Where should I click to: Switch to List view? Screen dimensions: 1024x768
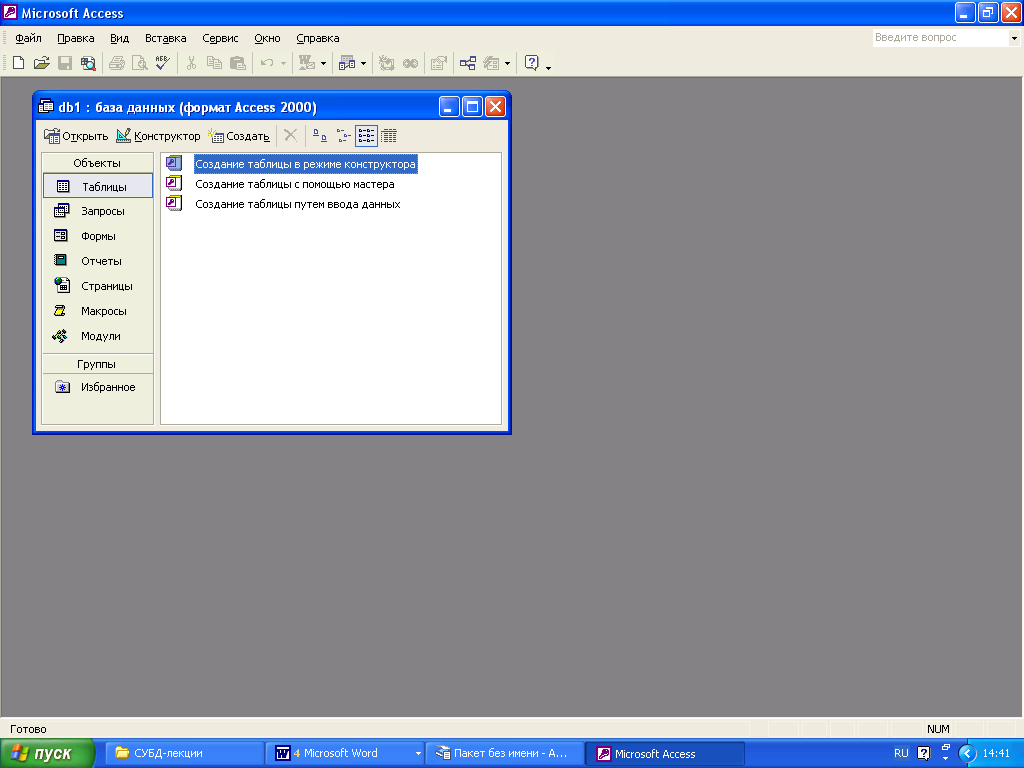pos(366,135)
